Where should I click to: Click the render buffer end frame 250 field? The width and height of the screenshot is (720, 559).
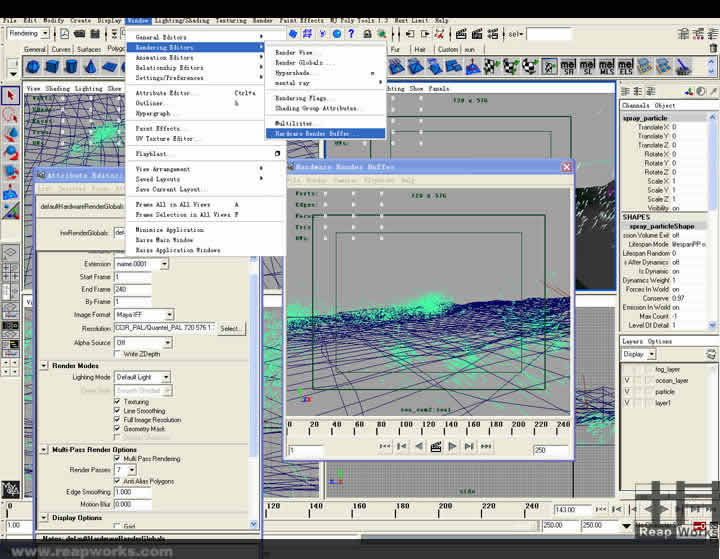pos(551,450)
